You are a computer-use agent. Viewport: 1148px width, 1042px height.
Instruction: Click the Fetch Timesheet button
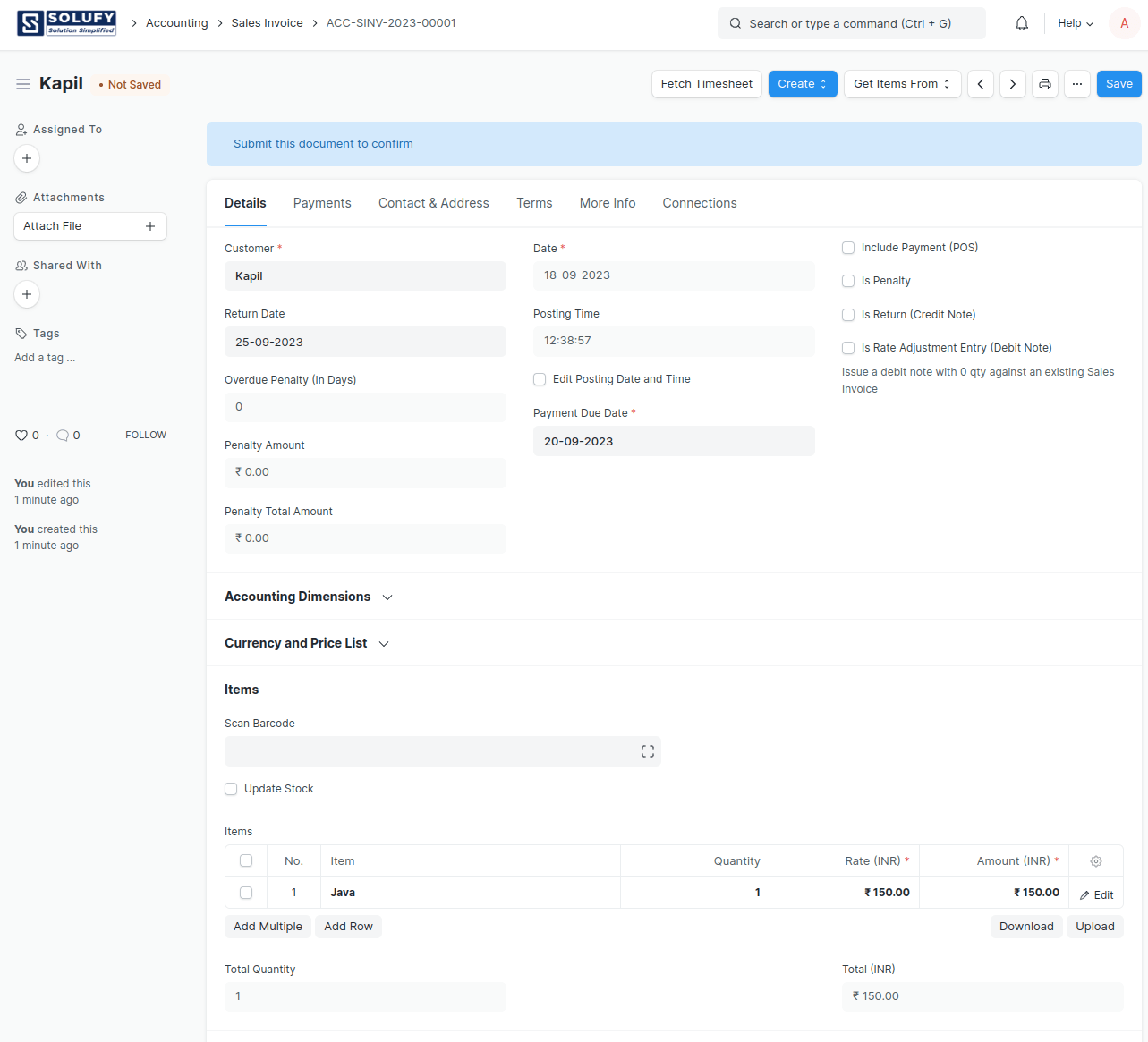point(707,84)
